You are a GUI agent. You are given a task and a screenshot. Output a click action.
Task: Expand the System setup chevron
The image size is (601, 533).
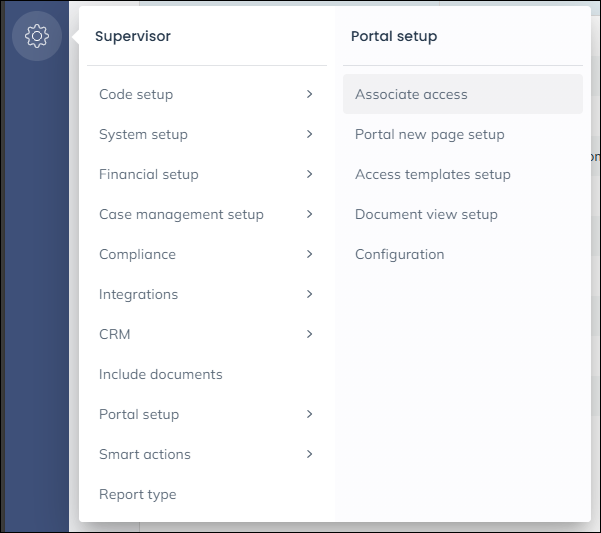(x=310, y=134)
